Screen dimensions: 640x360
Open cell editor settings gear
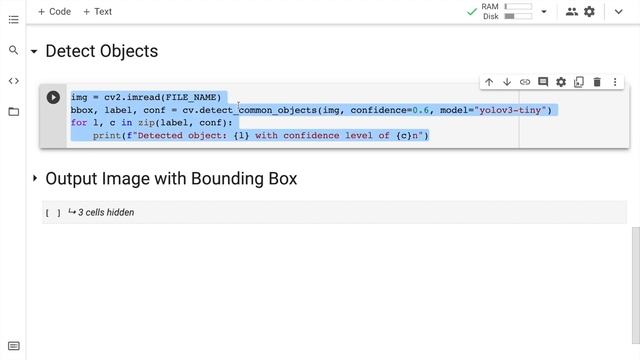(x=561, y=82)
